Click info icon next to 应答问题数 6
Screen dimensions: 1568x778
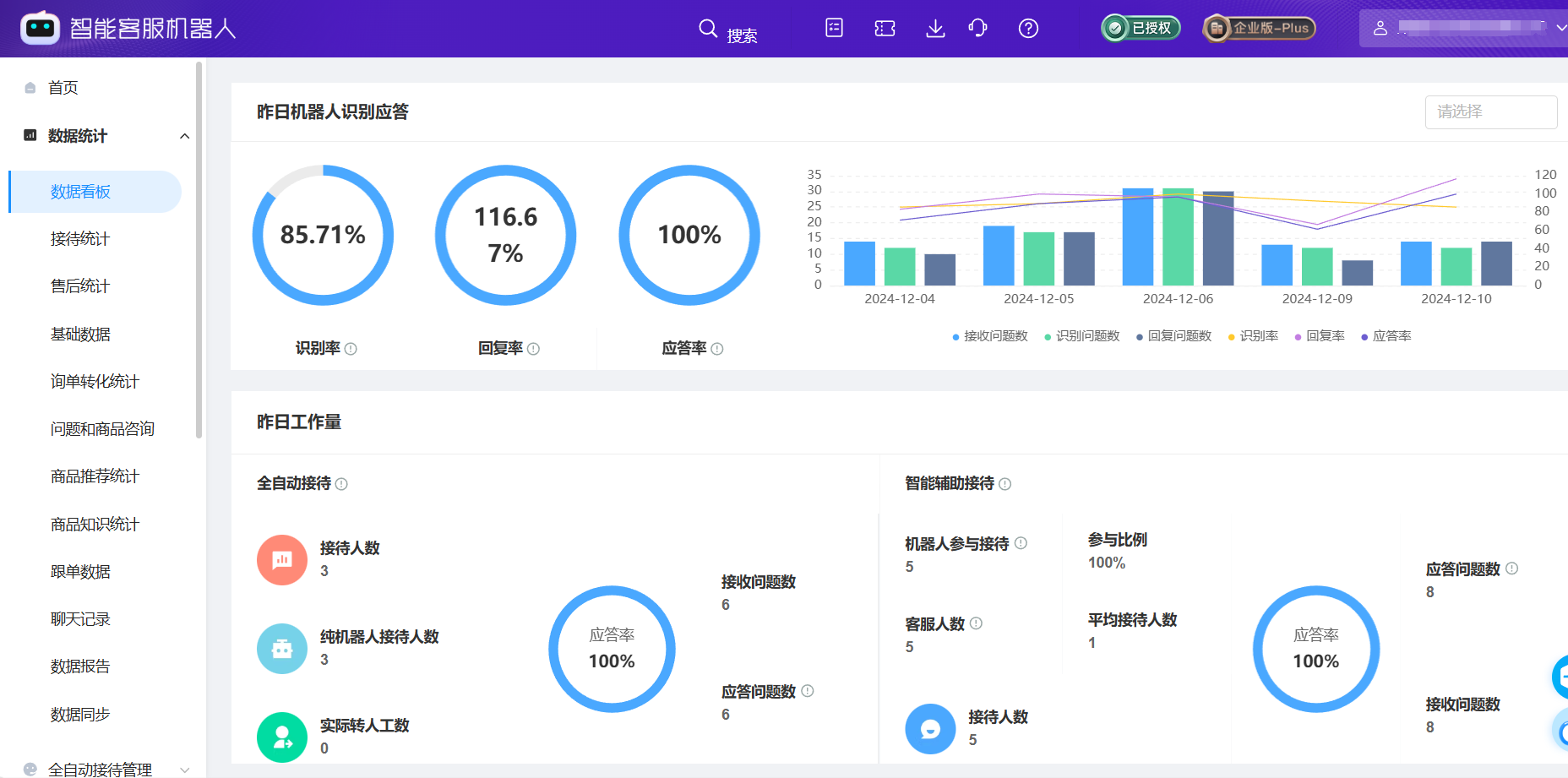pyautogui.click(x=808, y=691)
